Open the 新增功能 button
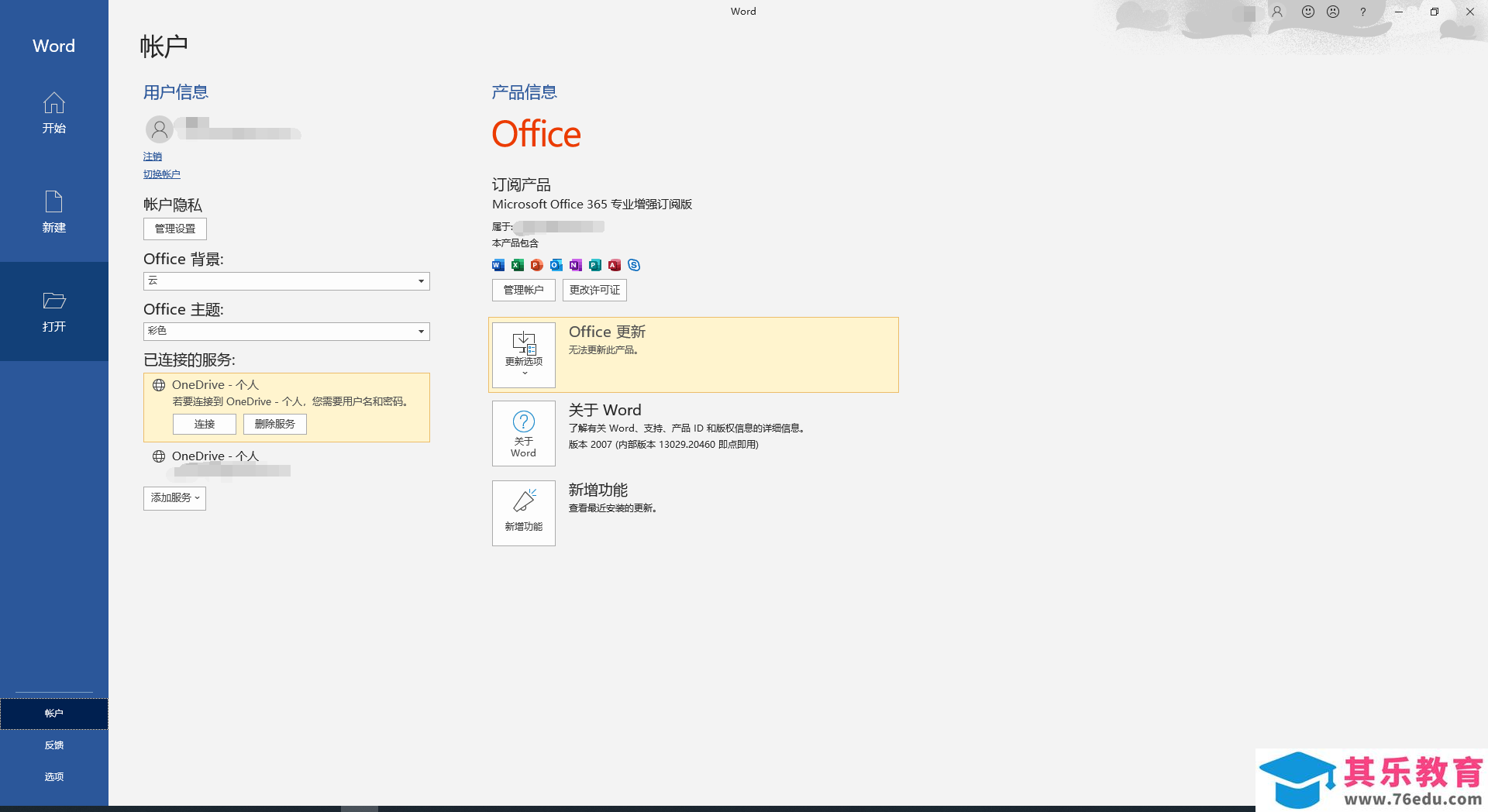The height and width of the screenshot is (812, 1488). tap(524, 513)
